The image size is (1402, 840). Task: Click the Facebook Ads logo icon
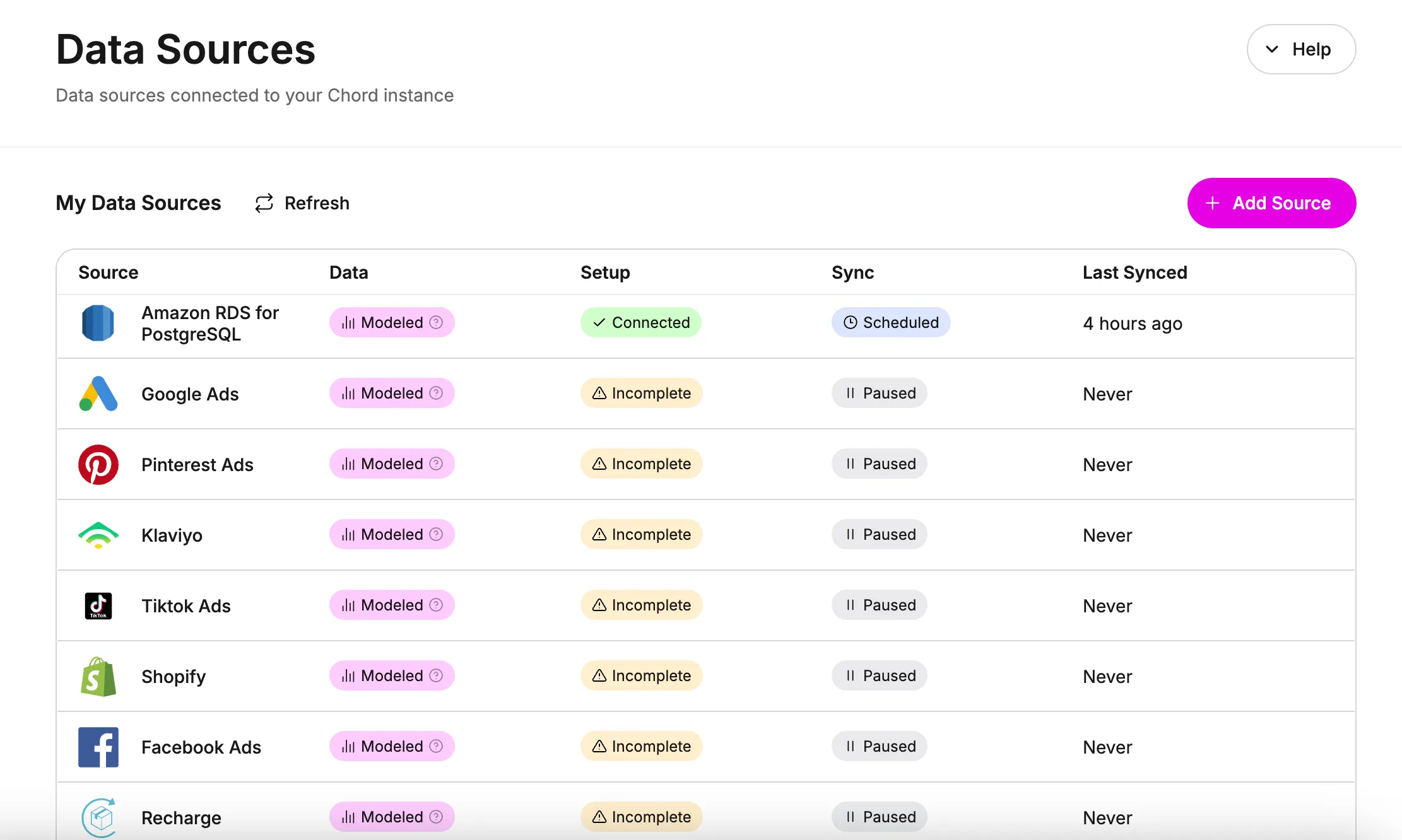[x=98, y=747]
